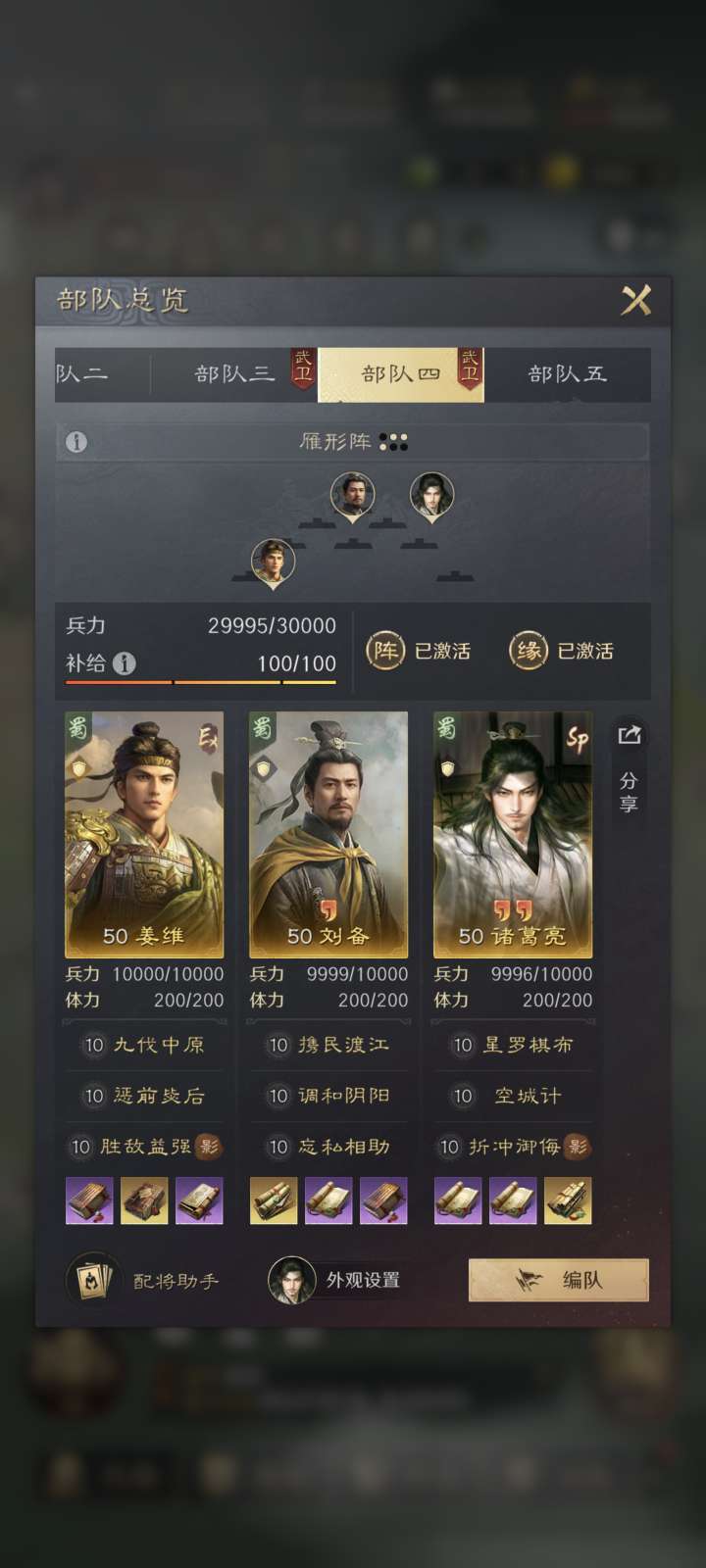The image size is (706, 1568).
Task: Tap 刘备's middle scroll item icon
Action: [x=328, y=1200]
